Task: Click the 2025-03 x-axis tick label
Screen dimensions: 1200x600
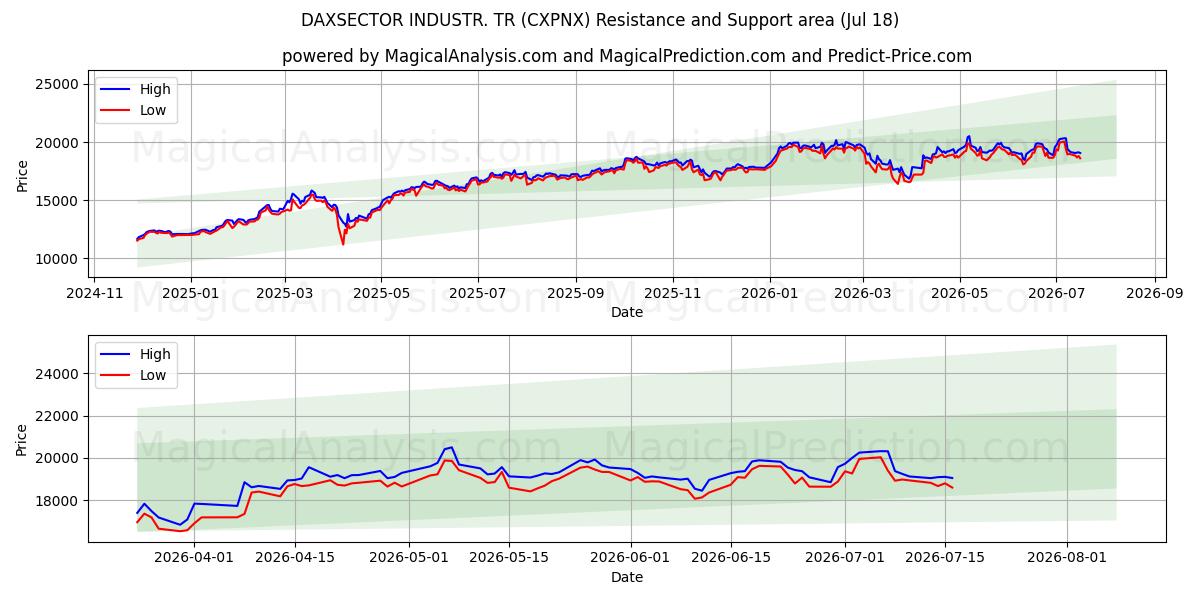Action: coord(284,294)
